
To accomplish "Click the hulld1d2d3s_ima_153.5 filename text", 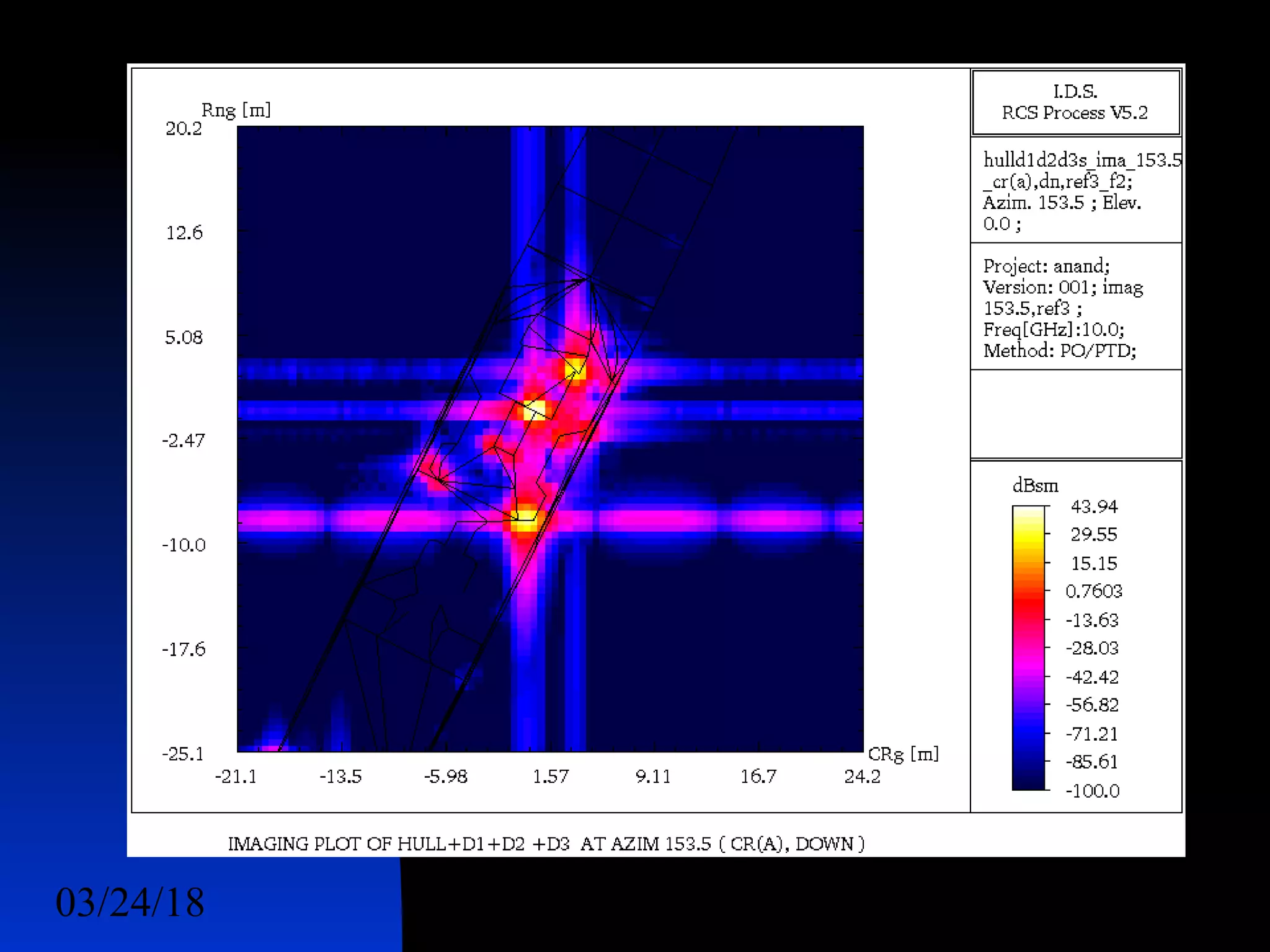I will pyautogui.click(x=1081, y=160).
